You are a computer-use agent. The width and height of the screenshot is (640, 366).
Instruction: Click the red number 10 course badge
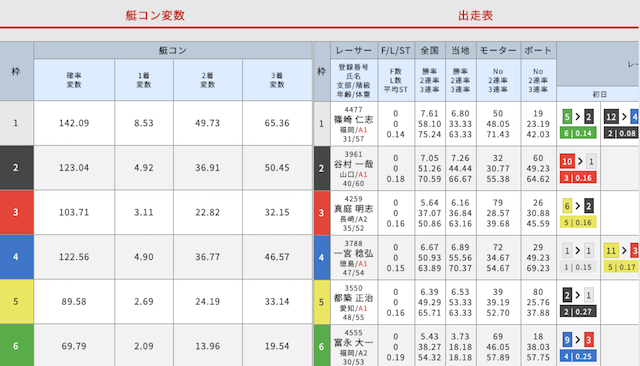(x=567, y=162)
